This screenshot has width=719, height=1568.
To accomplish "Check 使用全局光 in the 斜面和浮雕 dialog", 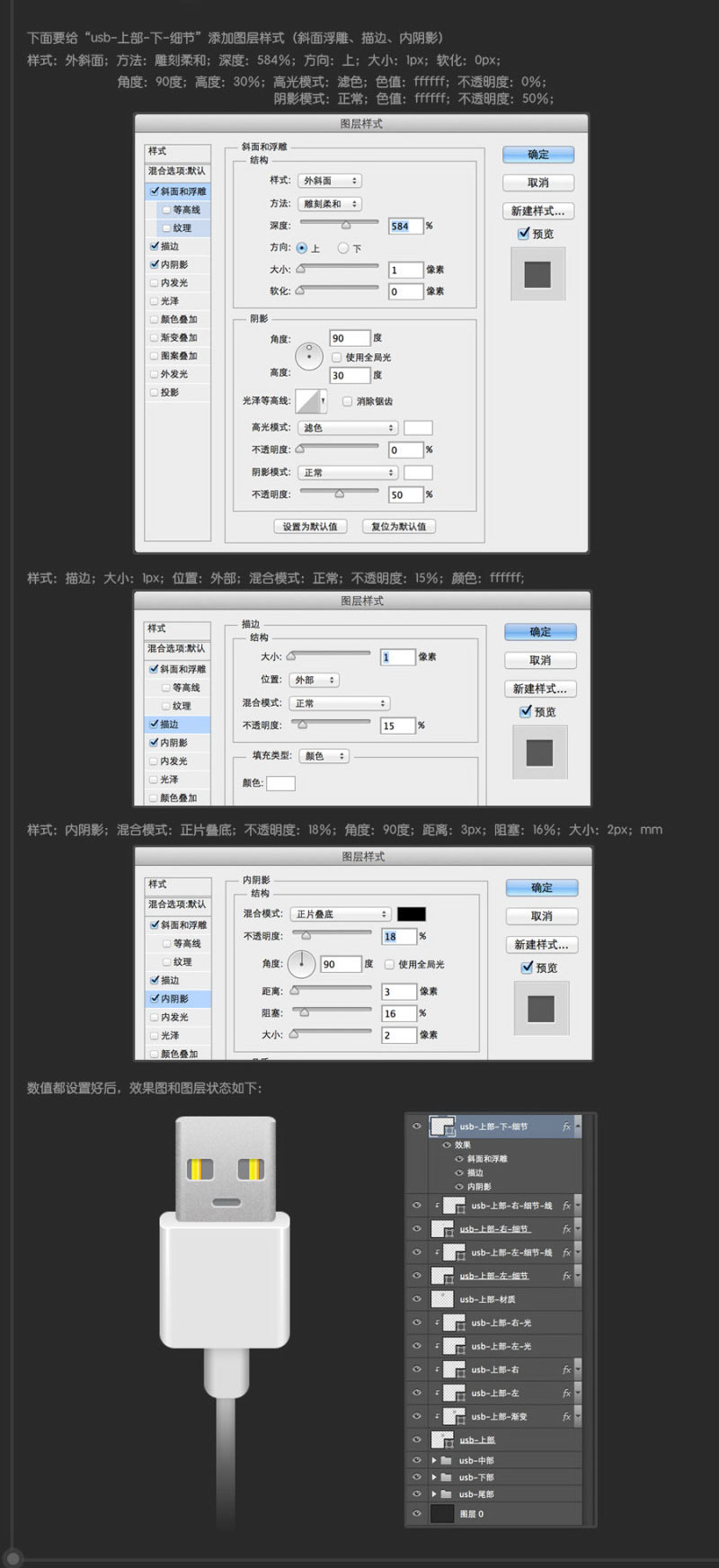I will (x=337, y=357).
